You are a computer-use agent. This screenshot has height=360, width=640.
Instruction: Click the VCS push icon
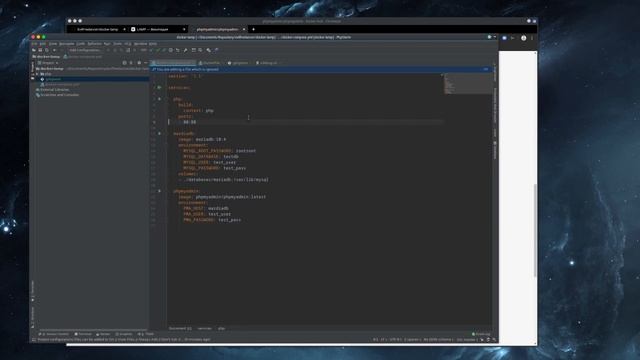point(164,50)
